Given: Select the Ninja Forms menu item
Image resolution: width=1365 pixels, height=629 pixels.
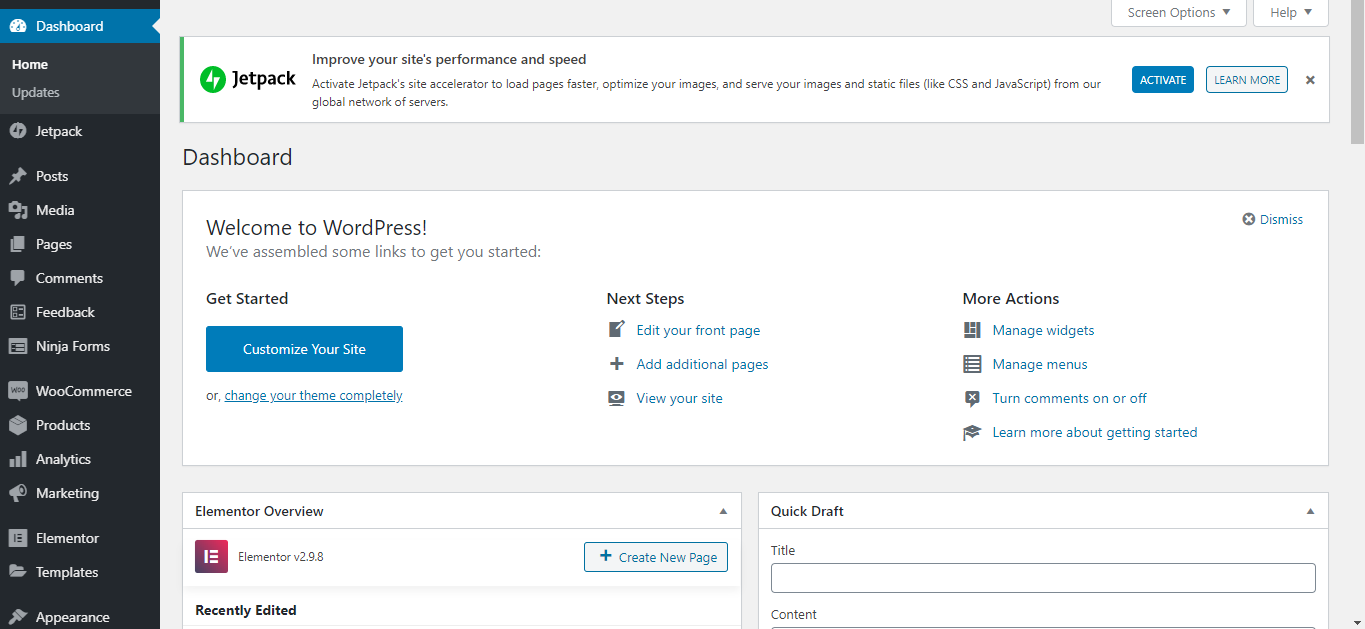Looking at the screenshot, I should coord(80,346).
